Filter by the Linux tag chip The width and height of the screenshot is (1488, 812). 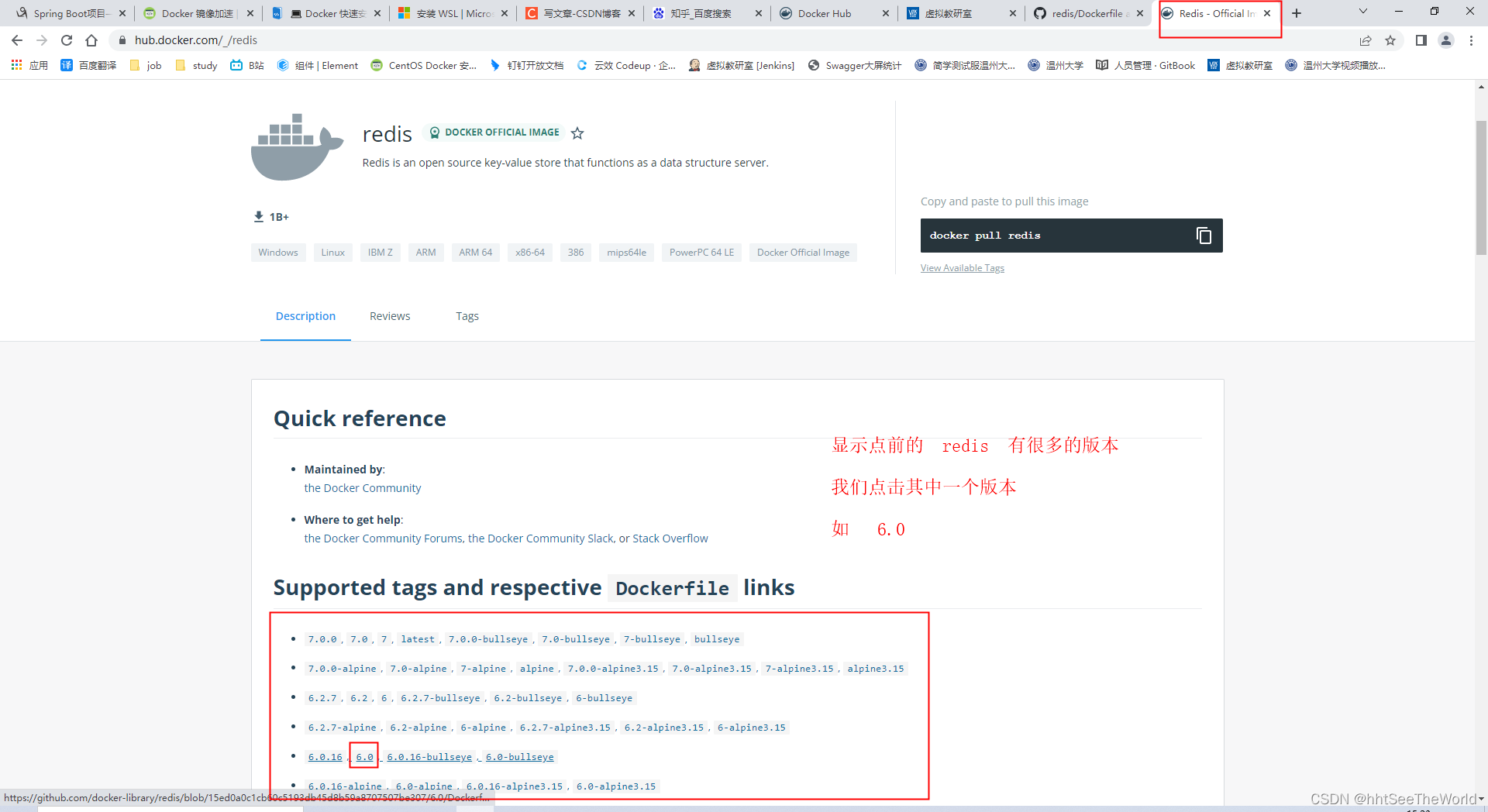[x=333, y=253]
